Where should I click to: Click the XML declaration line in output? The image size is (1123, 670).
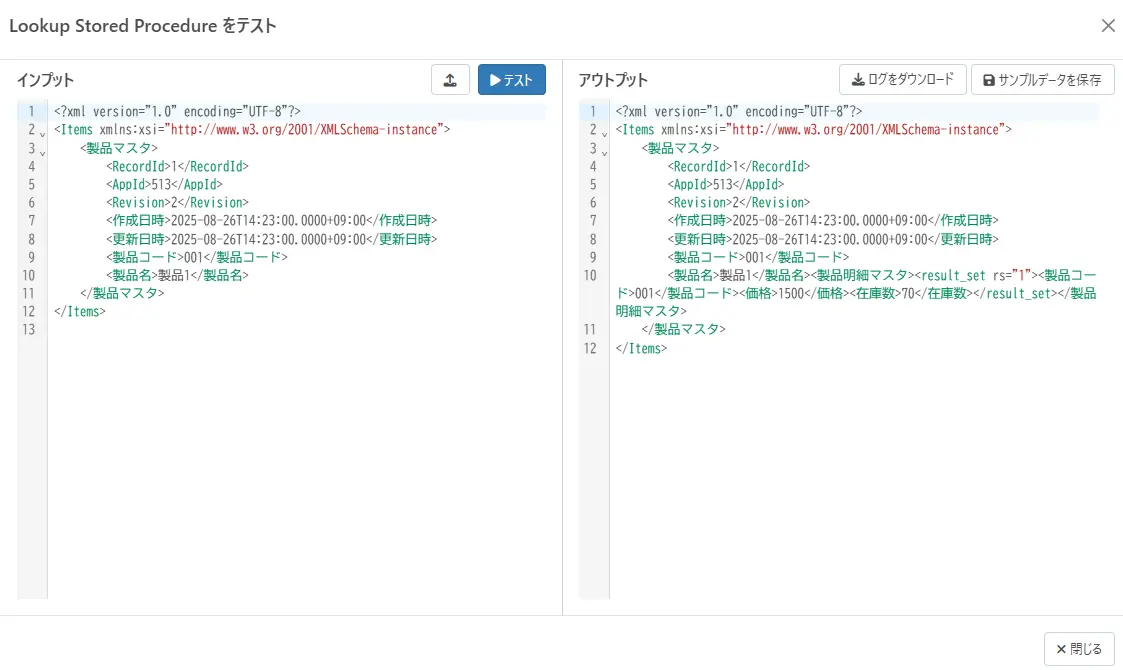pos(738,112)
